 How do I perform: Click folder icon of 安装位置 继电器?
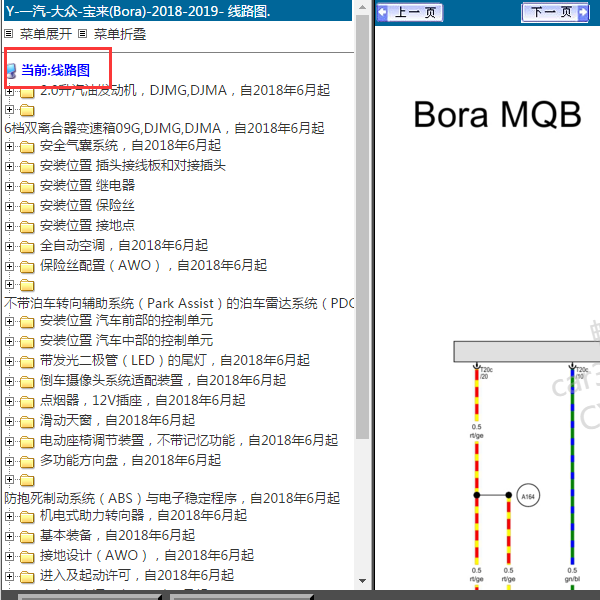pos(27,187)
